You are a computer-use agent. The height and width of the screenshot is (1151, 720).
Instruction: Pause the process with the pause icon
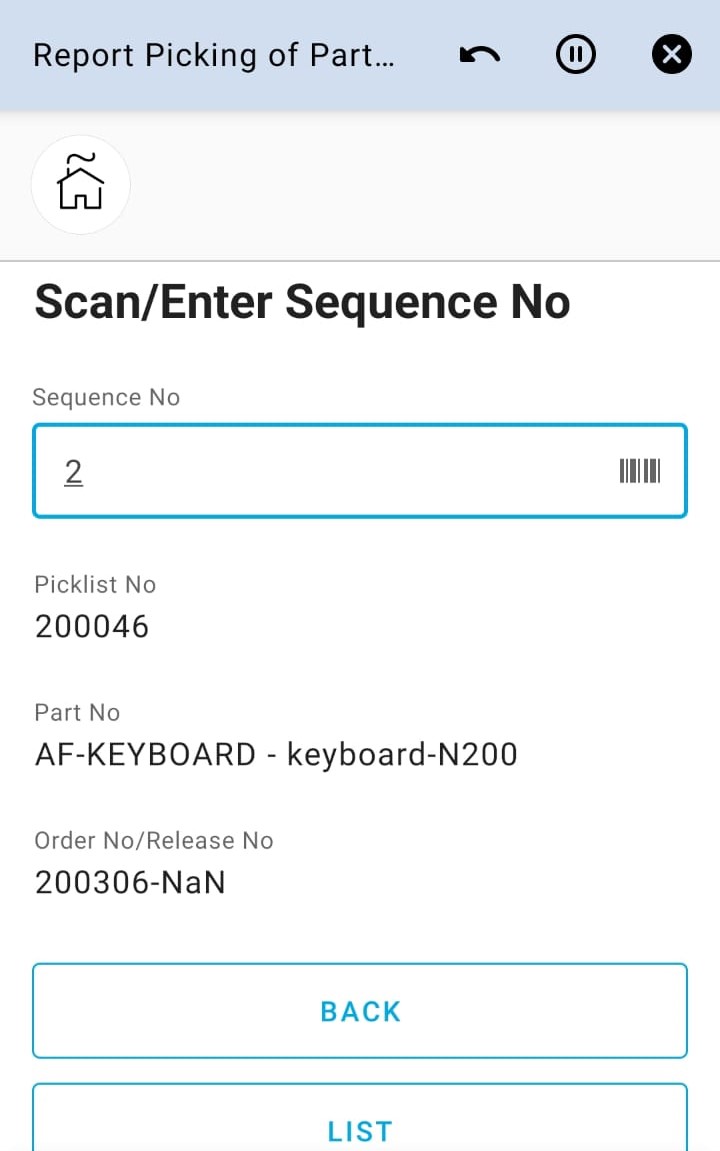click(x=575, y=55)
